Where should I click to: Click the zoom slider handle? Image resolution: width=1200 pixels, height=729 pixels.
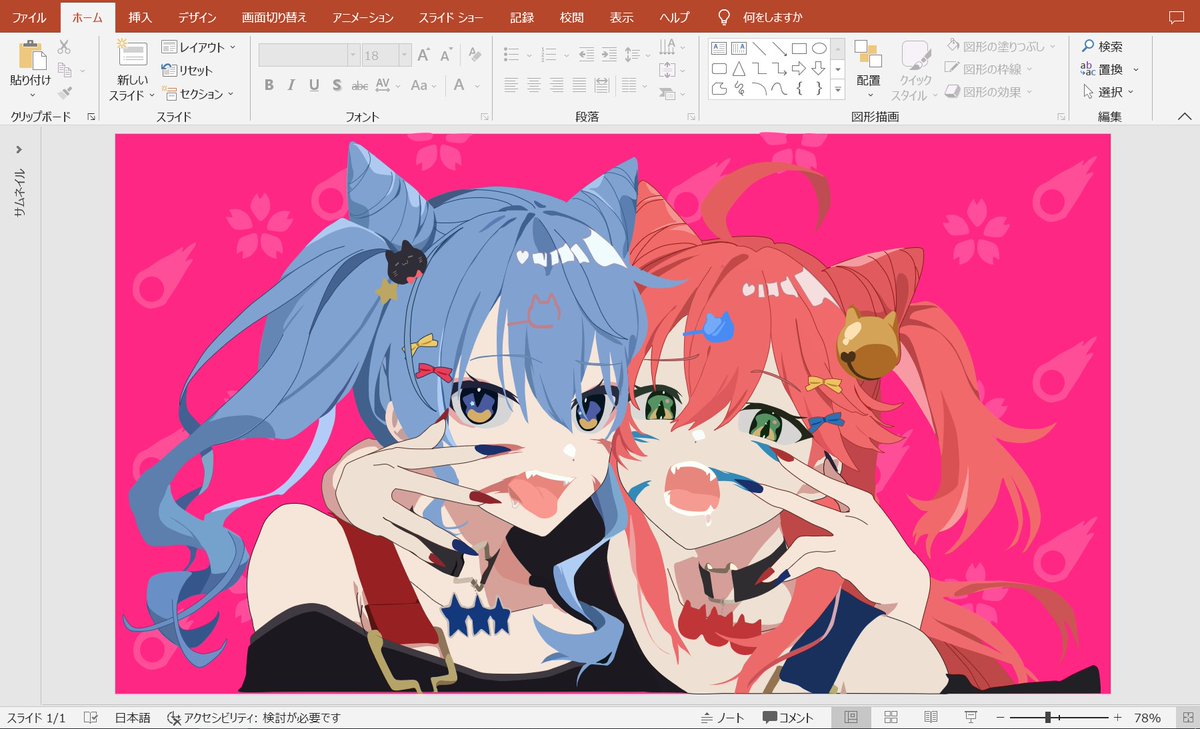click(x=1048, y=718)
